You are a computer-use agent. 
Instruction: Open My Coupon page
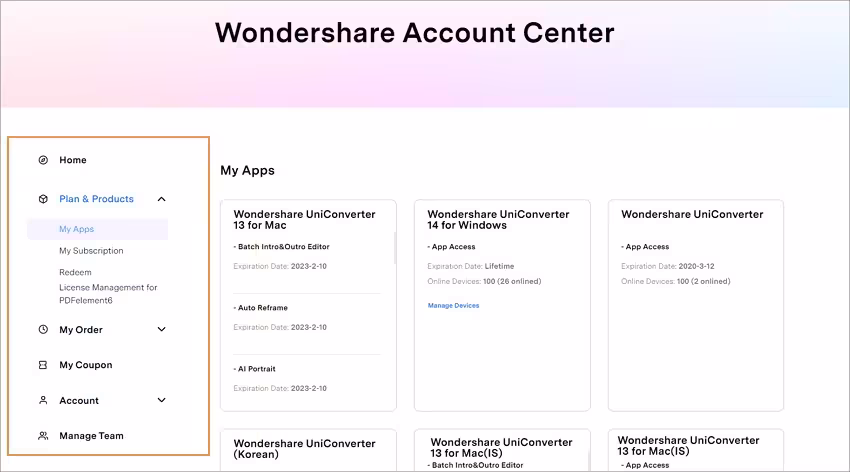click(86, 365)
